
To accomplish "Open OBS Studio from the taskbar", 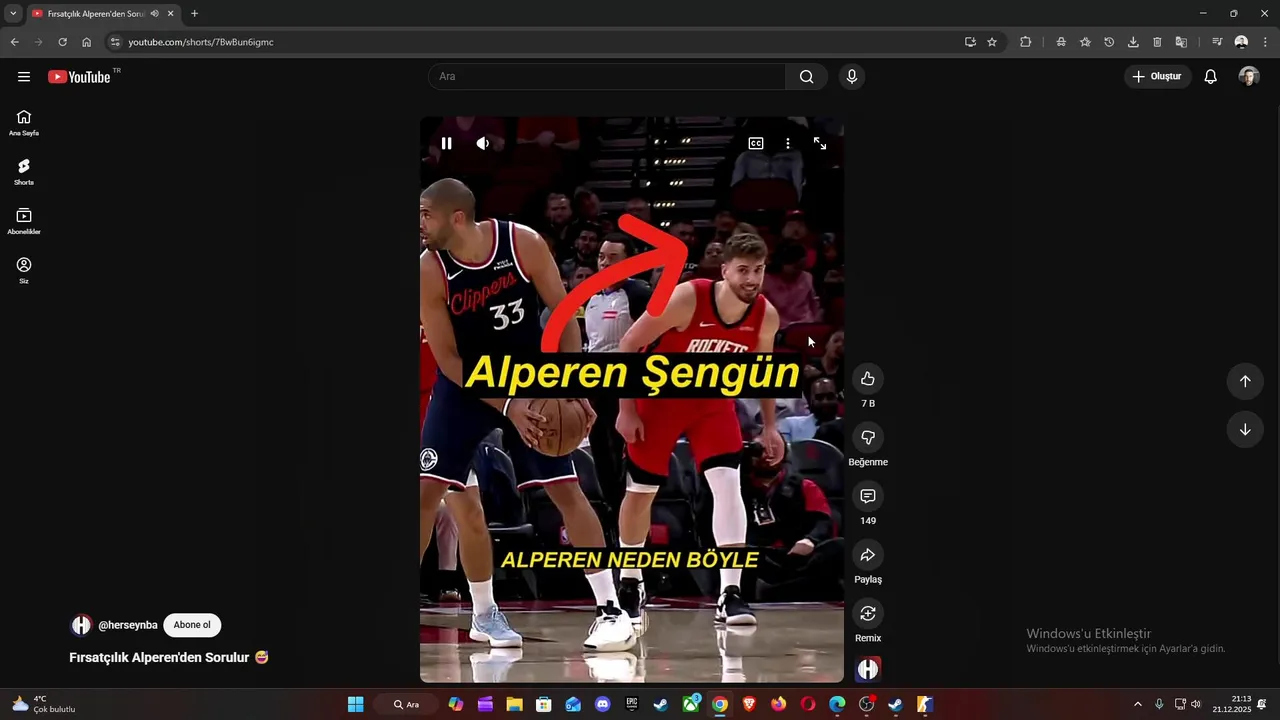I will coord(866,705).
